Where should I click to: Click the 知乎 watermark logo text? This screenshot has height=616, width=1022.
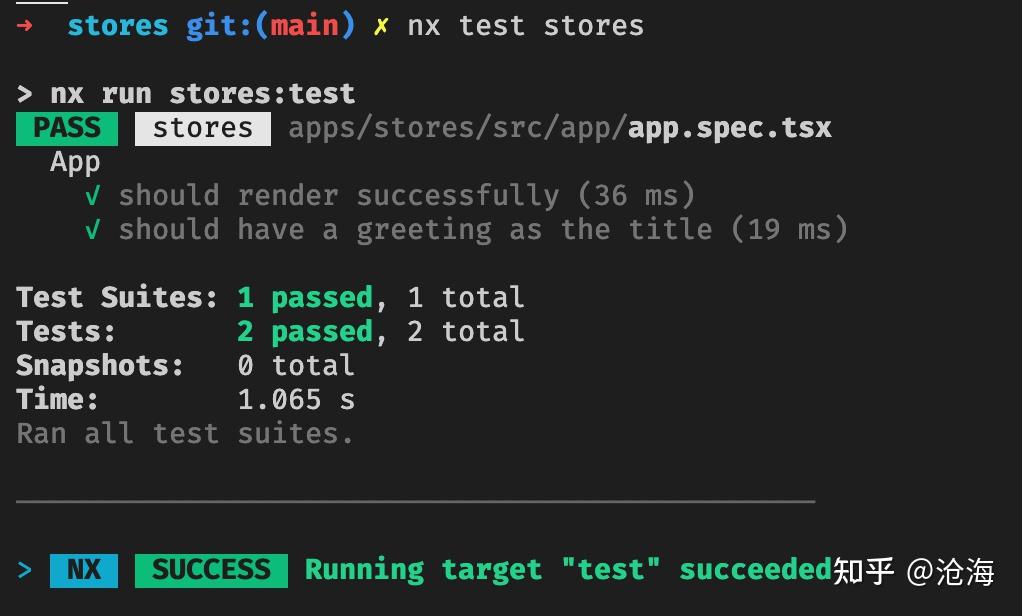pyautogui.click(x=863, y=572)
